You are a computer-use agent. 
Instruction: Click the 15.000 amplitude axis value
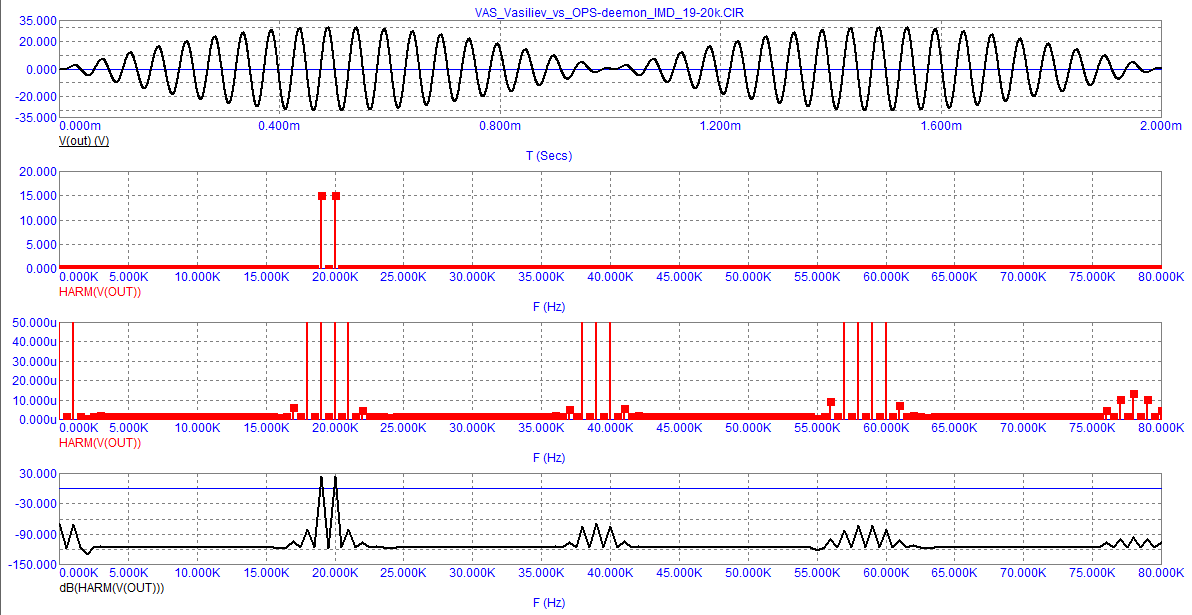pyautogui.click(x=37, y=196)
